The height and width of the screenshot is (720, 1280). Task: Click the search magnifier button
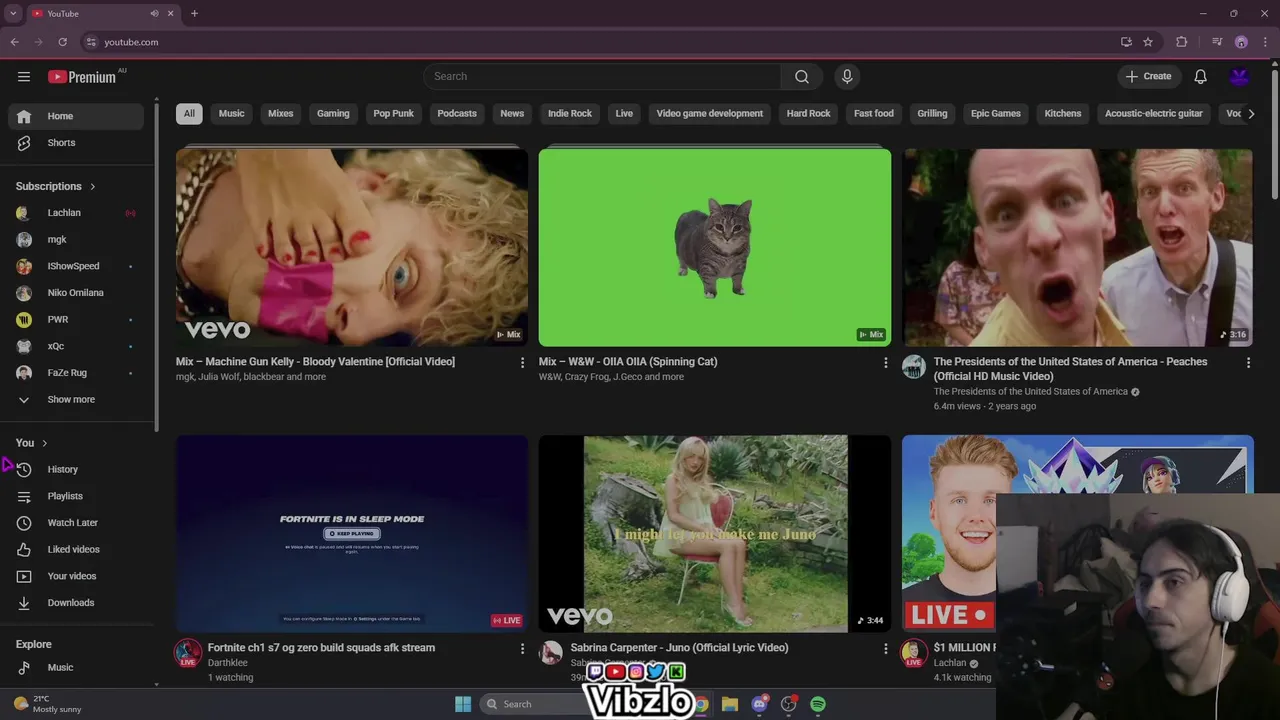point(802,76)
